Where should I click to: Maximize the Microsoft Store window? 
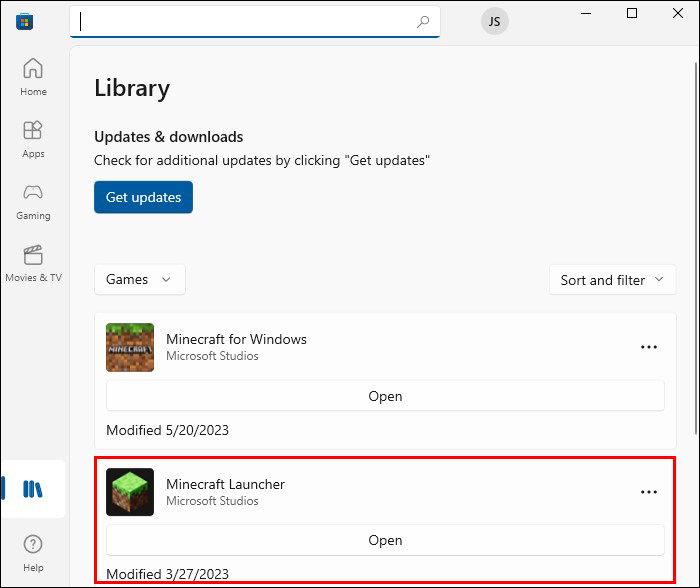coord(632,13)
